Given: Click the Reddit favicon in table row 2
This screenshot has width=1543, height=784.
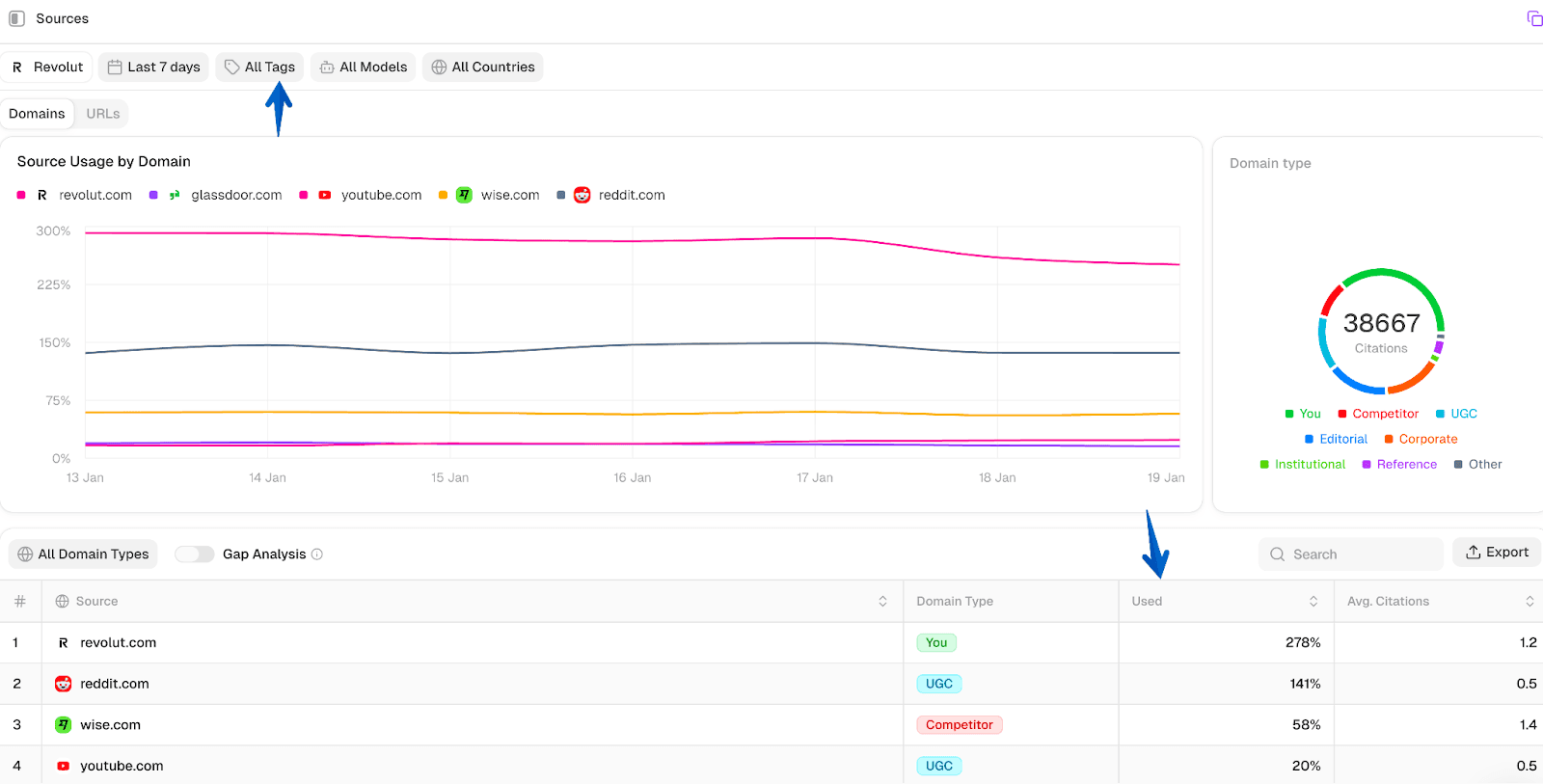Looking at the screenshot, I should pyautogui.click(x=64, y=684).
